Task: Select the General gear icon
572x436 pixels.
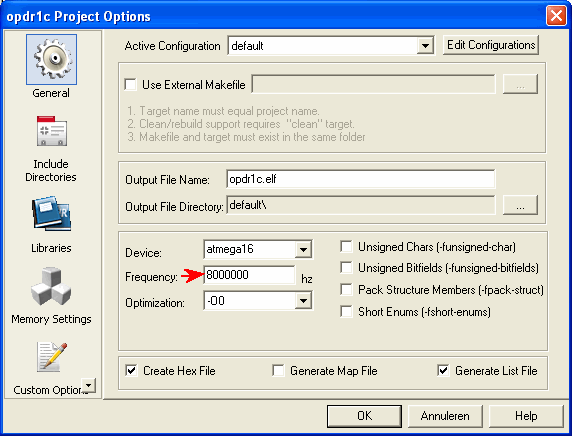Action: point(51,59)
